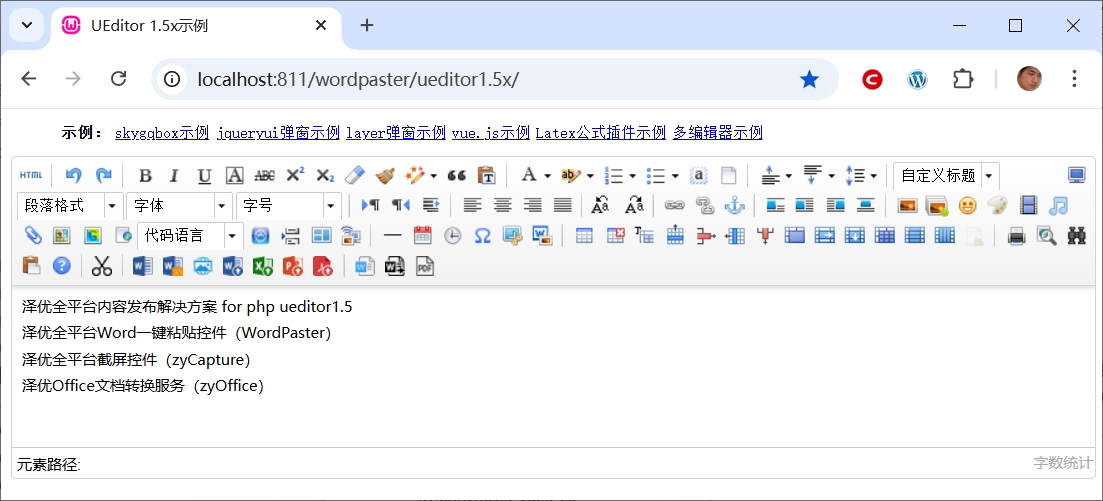Open font color picker arrow beside A
The width and height of the screenshot is (1103, 501).
(547, 176)
